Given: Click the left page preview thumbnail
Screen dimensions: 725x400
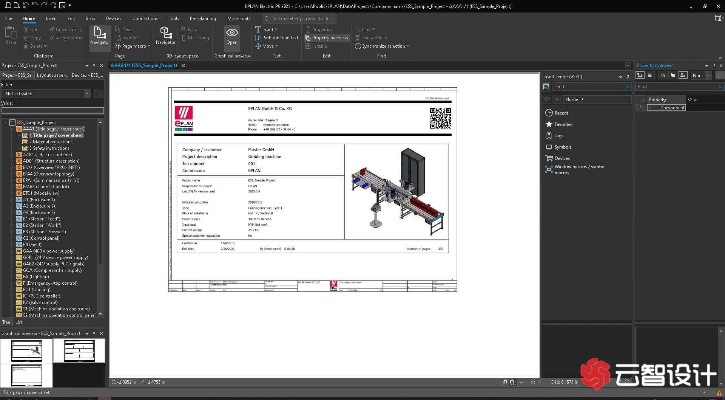Looking at the screenshot, I should click(25, 351).
